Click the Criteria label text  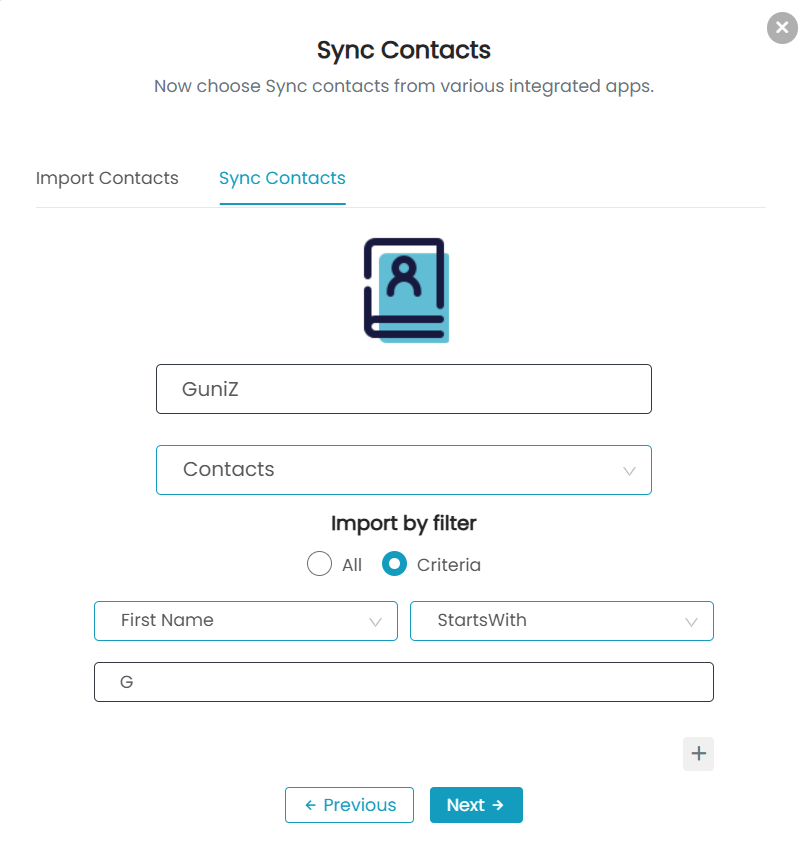(449, 564)
